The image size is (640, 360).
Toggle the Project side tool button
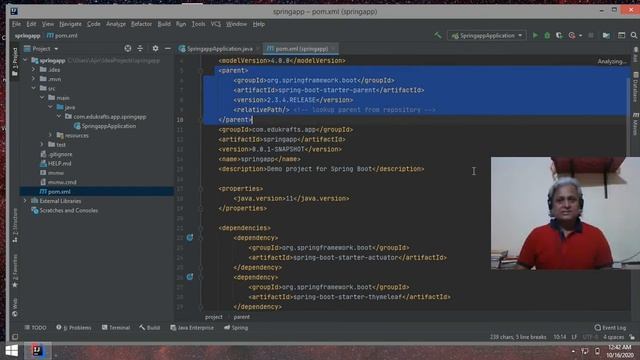point(15,62)
